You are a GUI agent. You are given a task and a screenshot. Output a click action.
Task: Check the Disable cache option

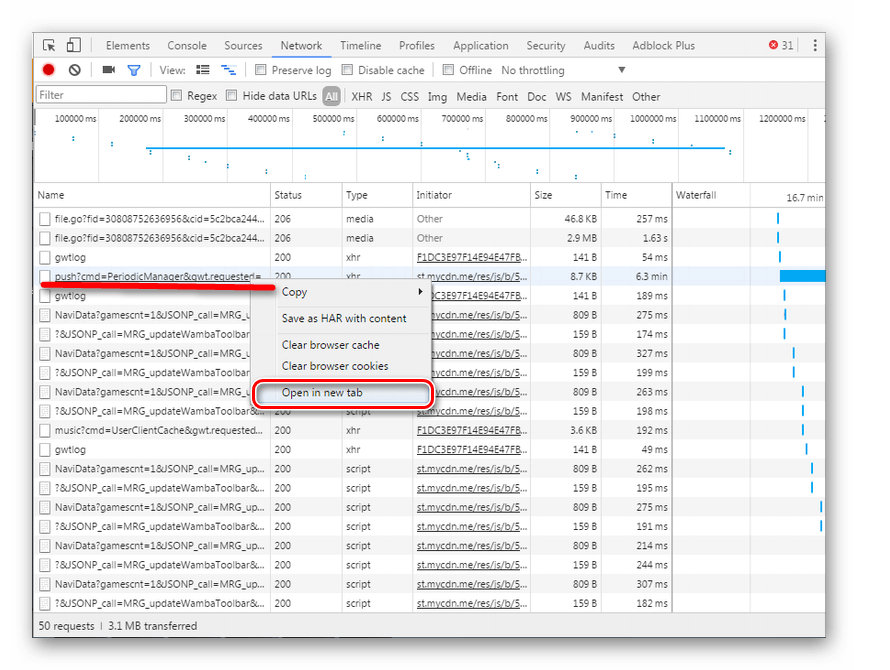pos(348,70)
